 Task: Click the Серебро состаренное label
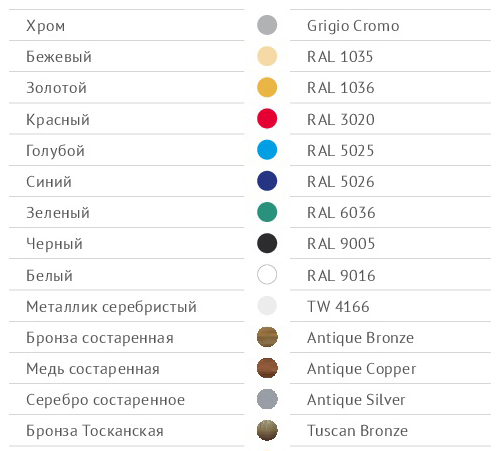coord(105,400)
